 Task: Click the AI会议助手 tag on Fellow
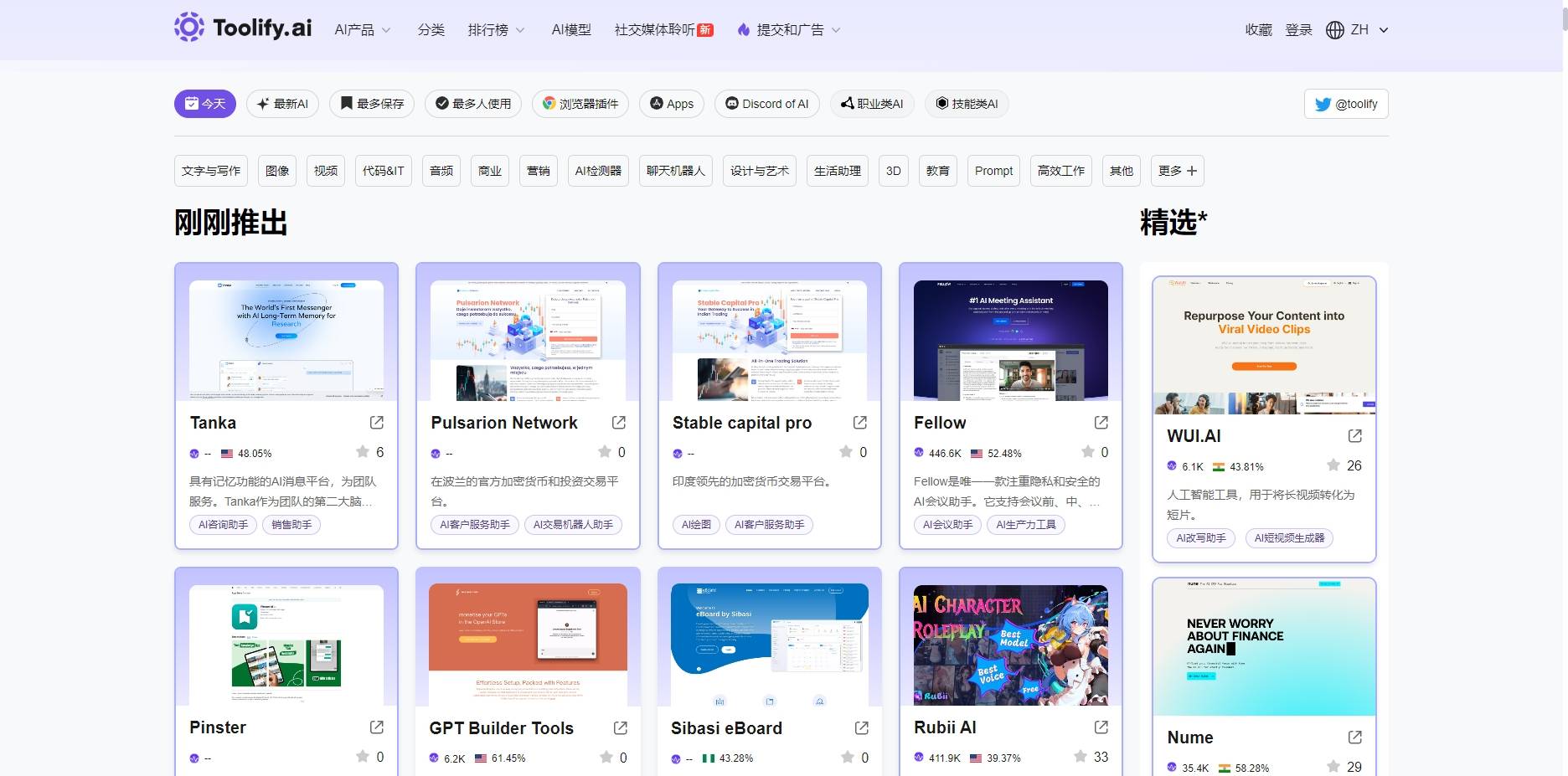point(947,525)
